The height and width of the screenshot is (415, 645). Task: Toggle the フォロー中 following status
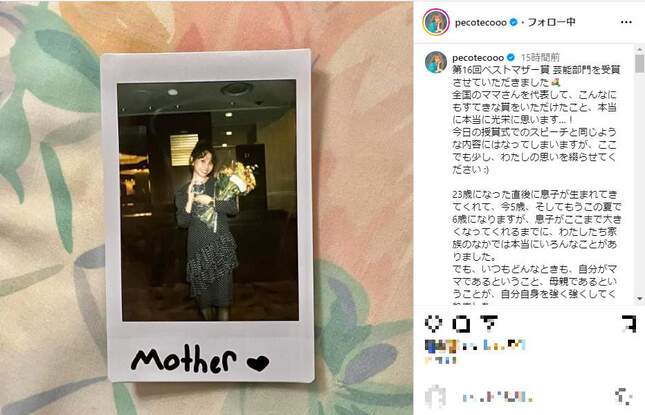tap(551, 22)
